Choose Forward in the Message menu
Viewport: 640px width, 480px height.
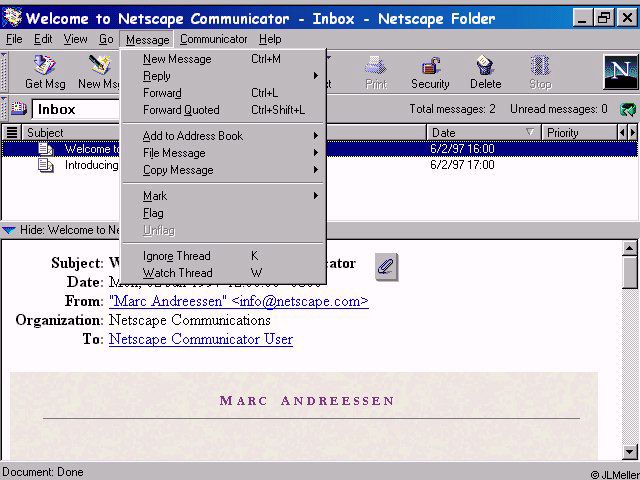(224, 93)
